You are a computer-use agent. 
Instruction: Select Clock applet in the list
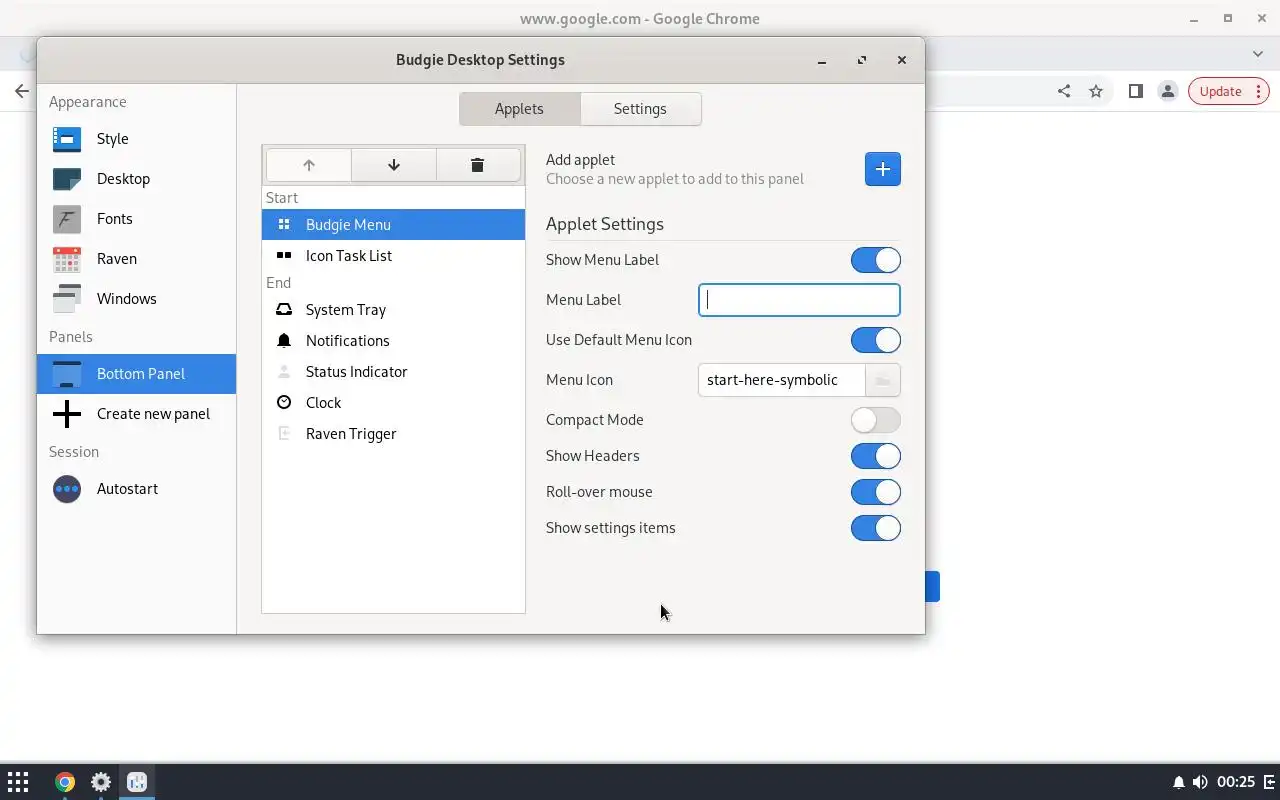(393, 403)
